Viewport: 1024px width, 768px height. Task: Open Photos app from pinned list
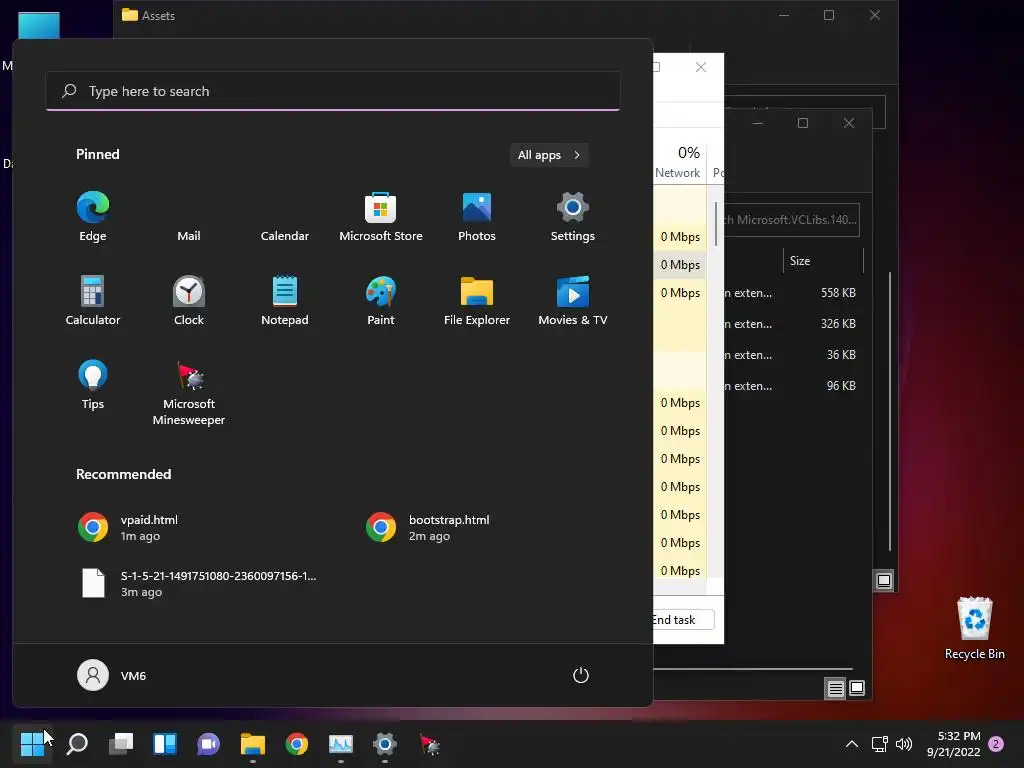477,217
